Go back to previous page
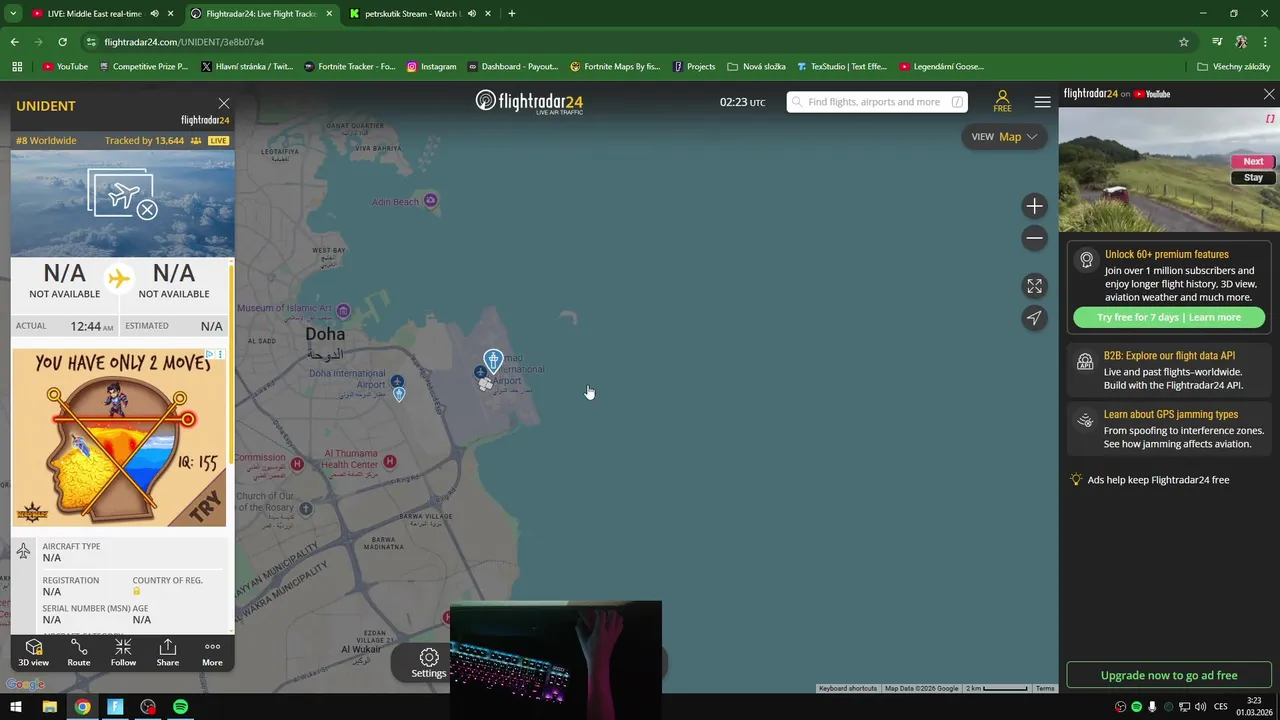The image size is (1280, 720). point(14,42)
